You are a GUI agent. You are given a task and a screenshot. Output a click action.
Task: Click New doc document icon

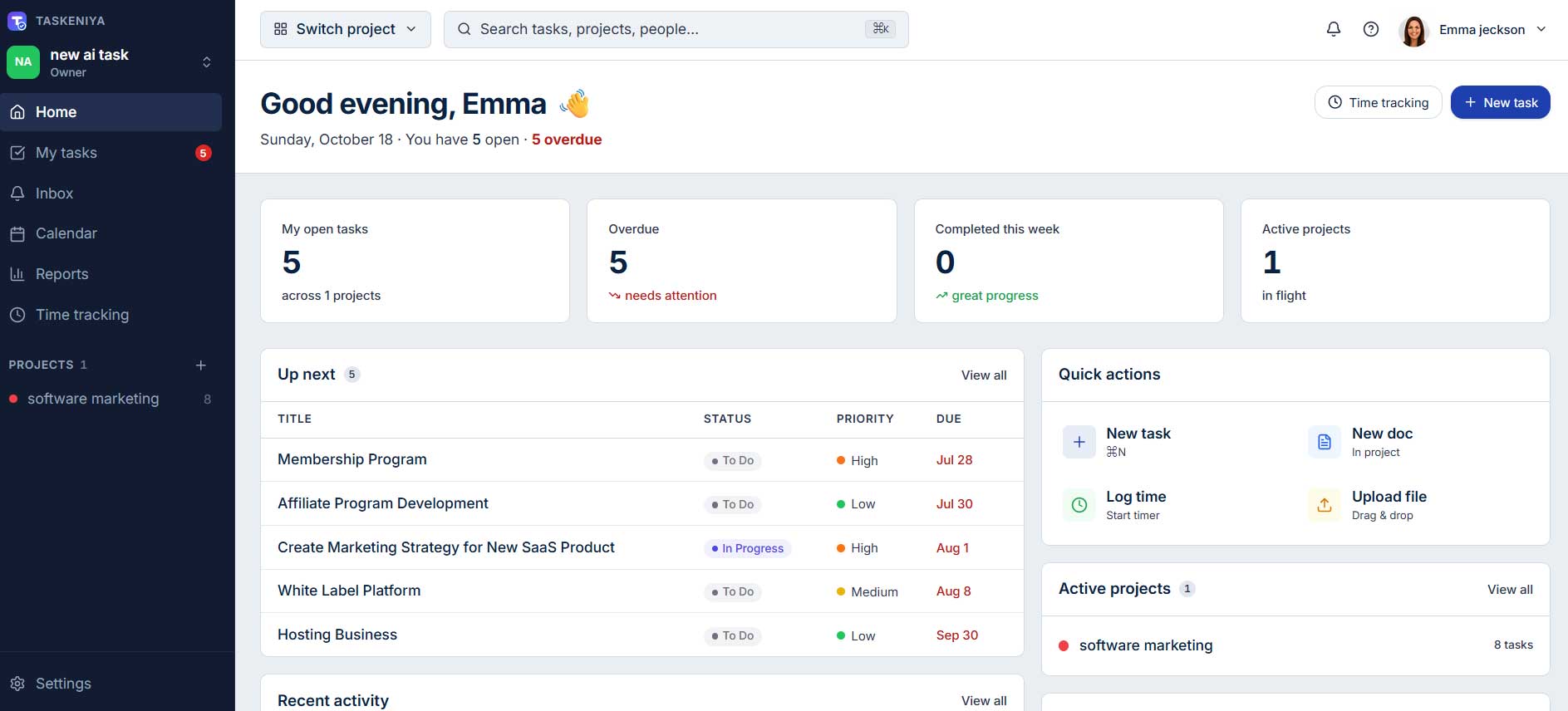(x=1325, y=442)
